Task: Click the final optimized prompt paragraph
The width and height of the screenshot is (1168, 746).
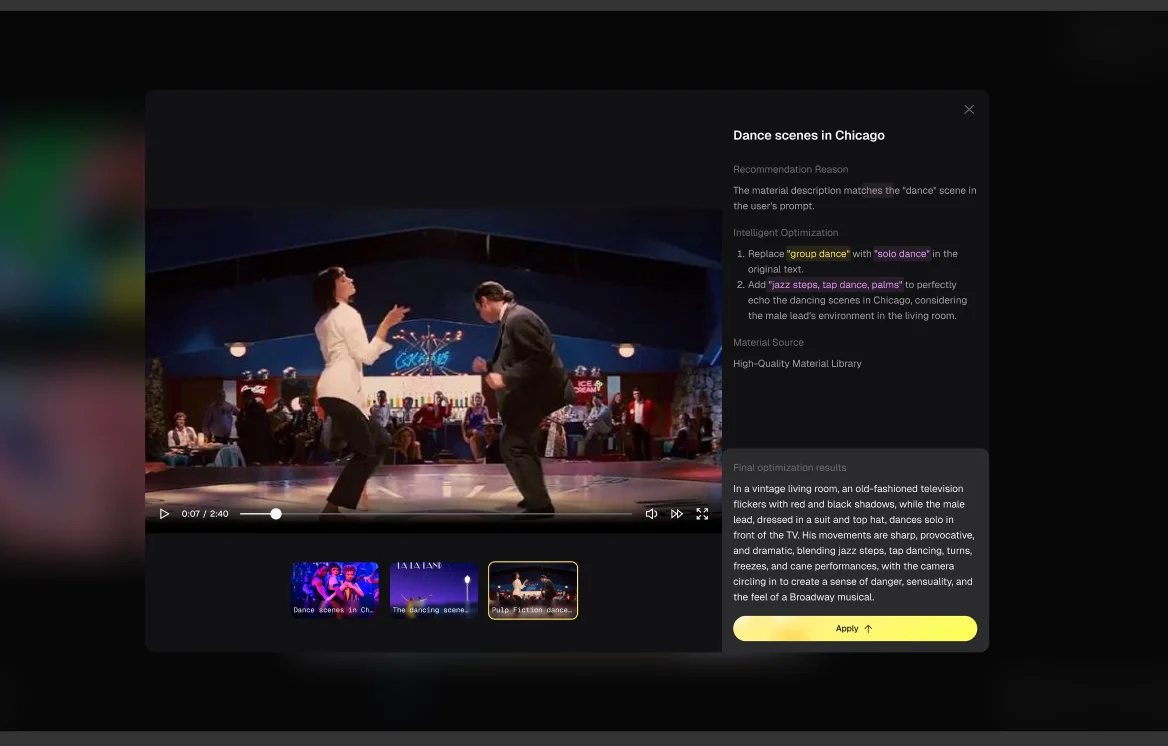Action: (x=854, y=543)
